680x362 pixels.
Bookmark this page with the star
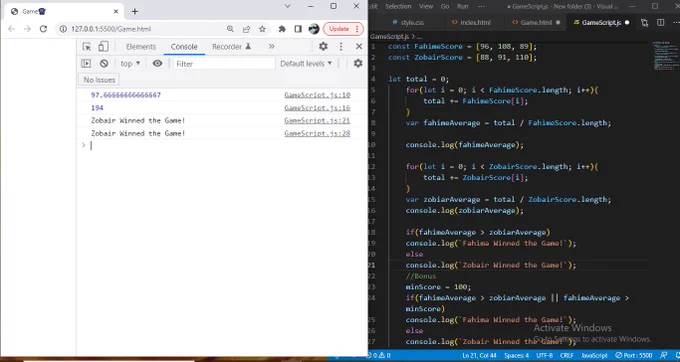point(262,29)
